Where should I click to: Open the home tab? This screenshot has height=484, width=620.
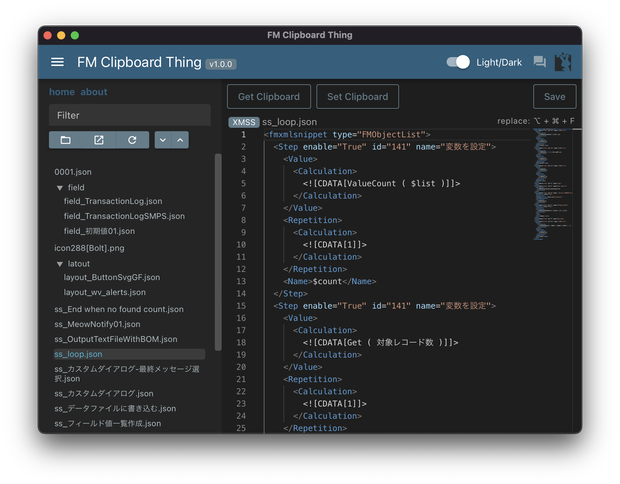62,92
